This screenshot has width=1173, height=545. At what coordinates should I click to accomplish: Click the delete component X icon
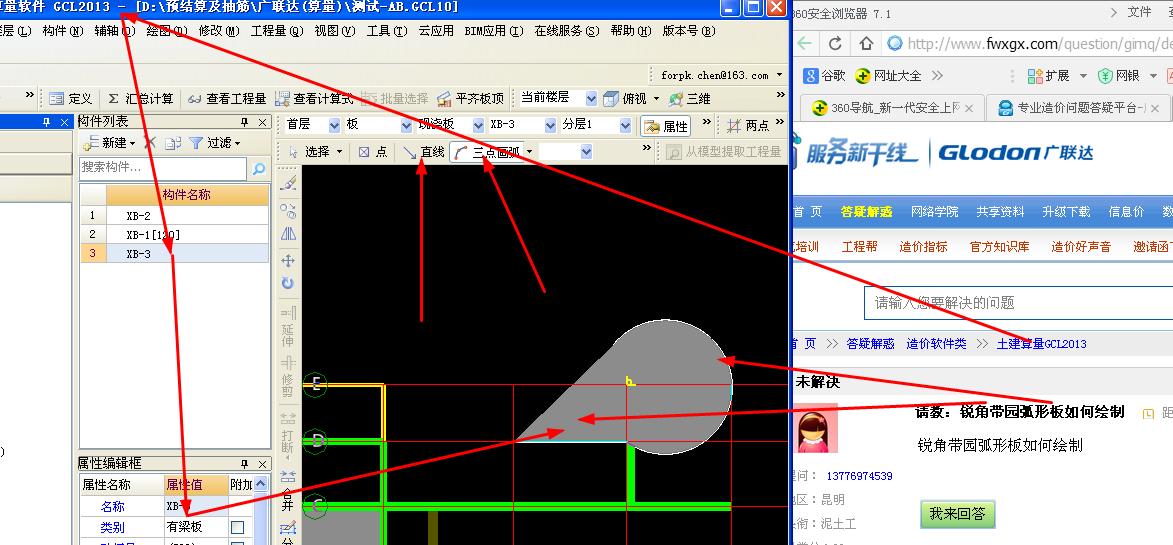point(150,143)
